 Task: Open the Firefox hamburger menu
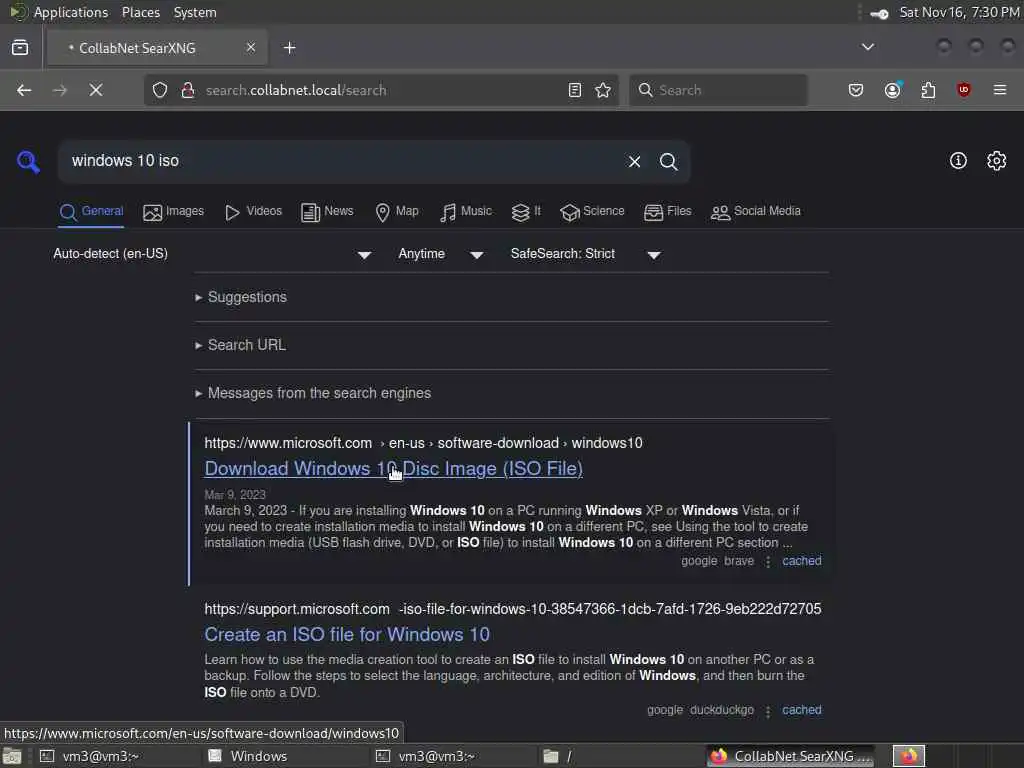(1000, 90)
